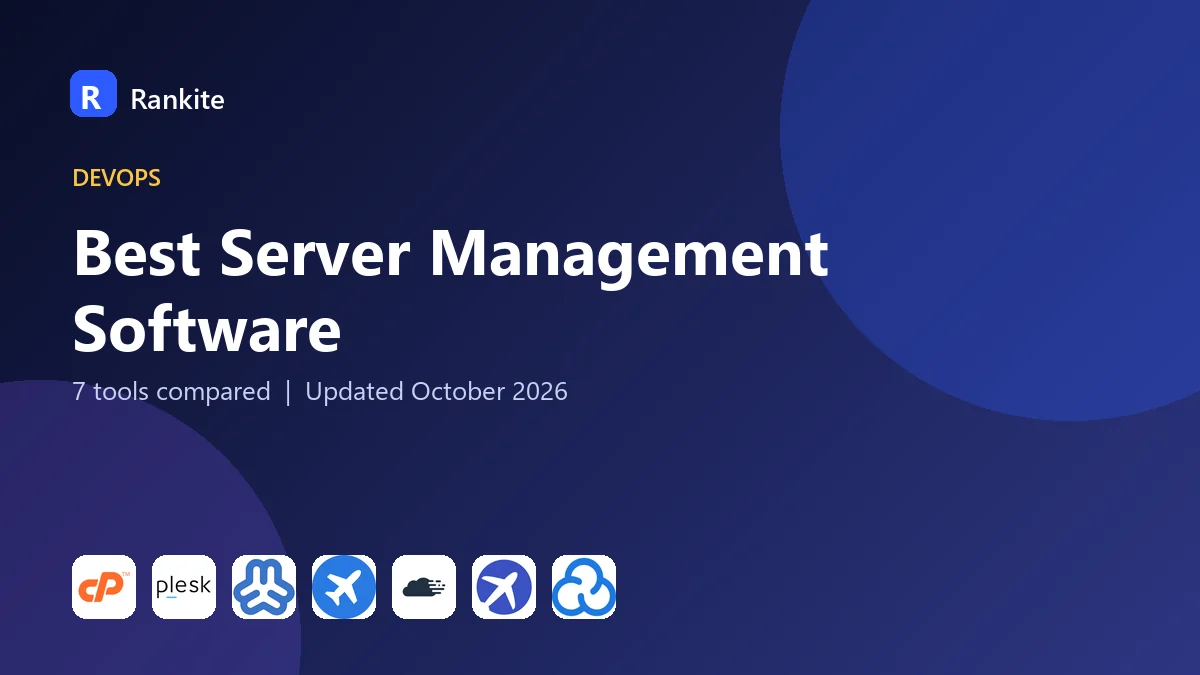Click the Webmin blue trefoil logo
This screenshot has width=1200, height=675.
point(264,587)
